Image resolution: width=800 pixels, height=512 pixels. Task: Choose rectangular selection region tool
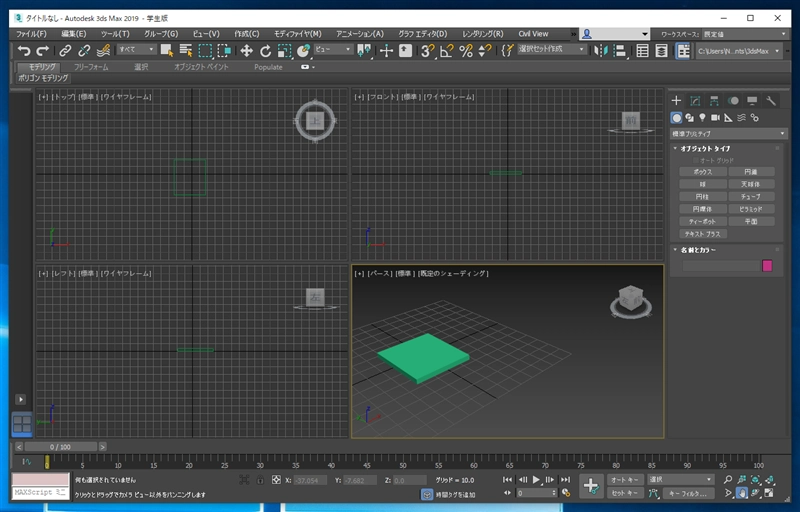205,50
